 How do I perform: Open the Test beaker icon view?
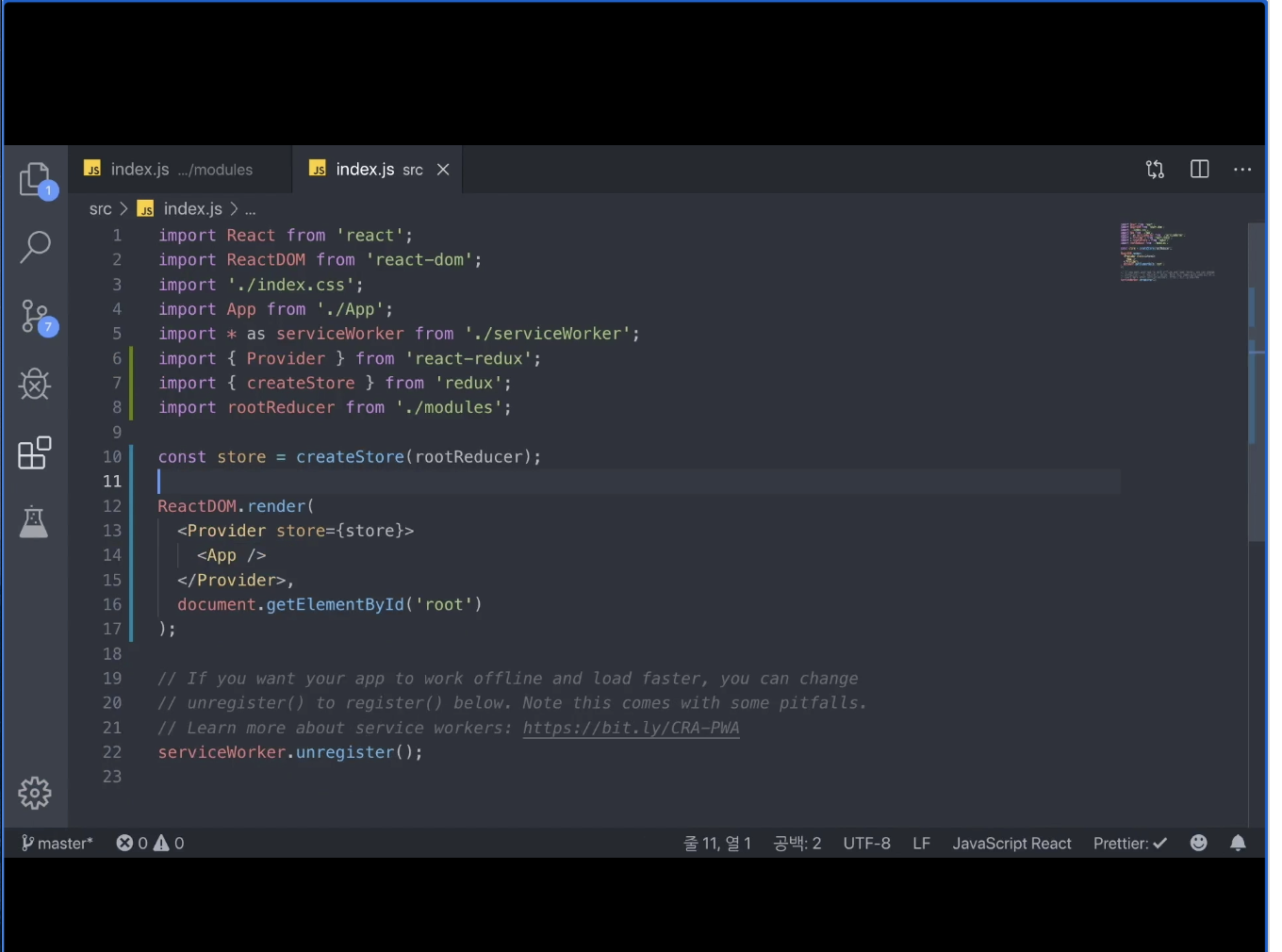pos(34,521)
